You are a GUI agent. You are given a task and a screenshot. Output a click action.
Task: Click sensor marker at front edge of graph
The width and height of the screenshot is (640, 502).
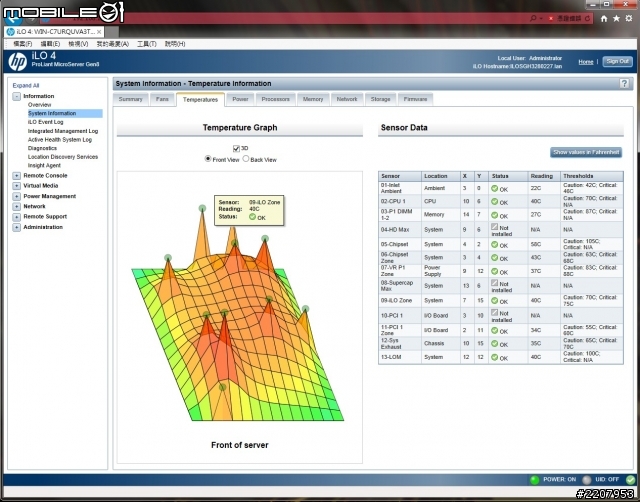pos(222,386)
